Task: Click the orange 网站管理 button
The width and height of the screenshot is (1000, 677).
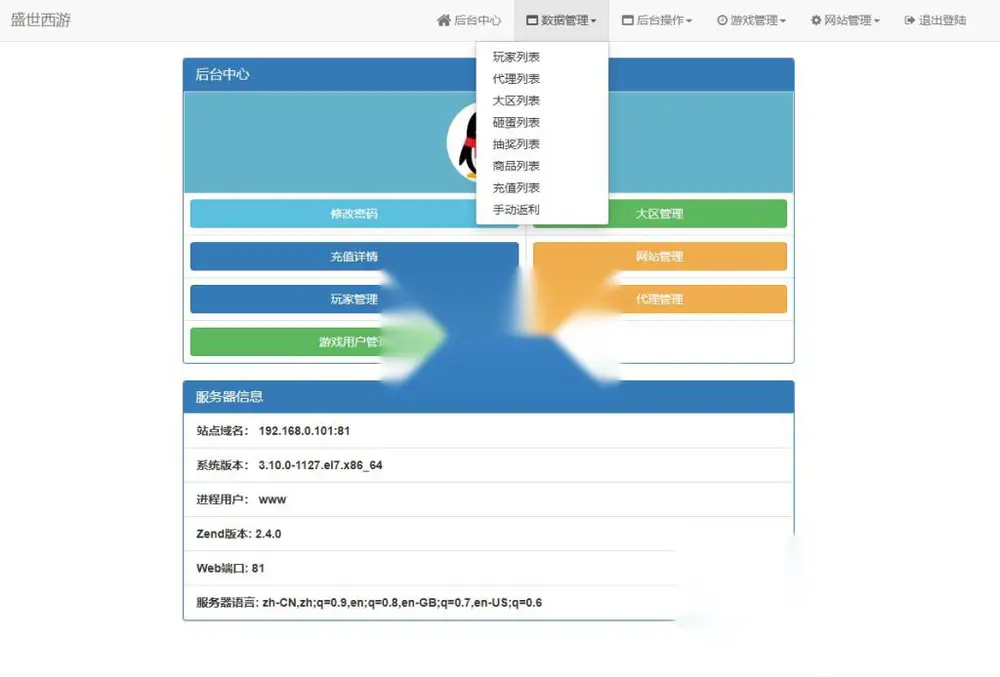Action: tap(659, 256)
